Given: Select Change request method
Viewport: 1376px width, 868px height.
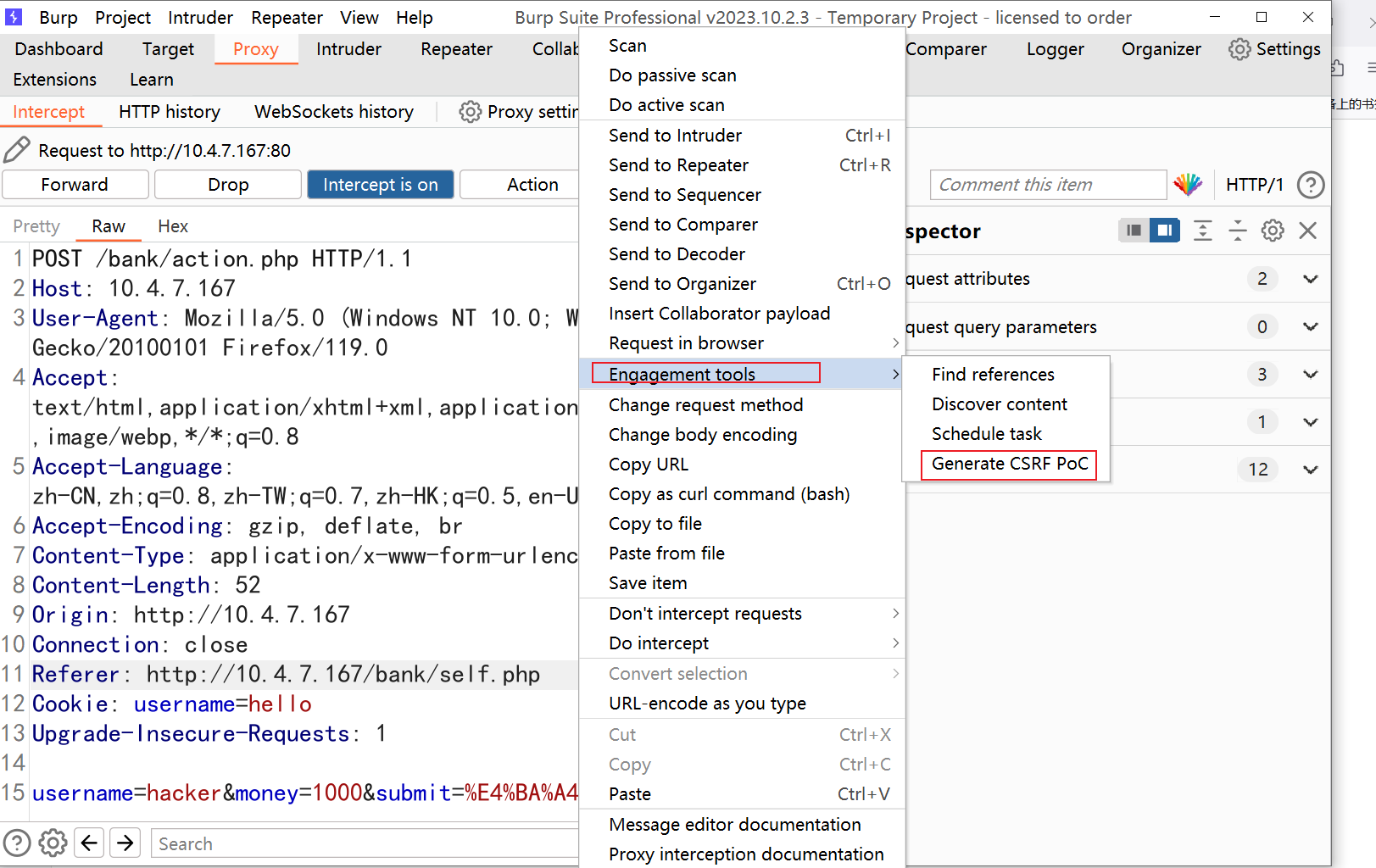Looking at the screenshot, I should [x=742, y=405].
